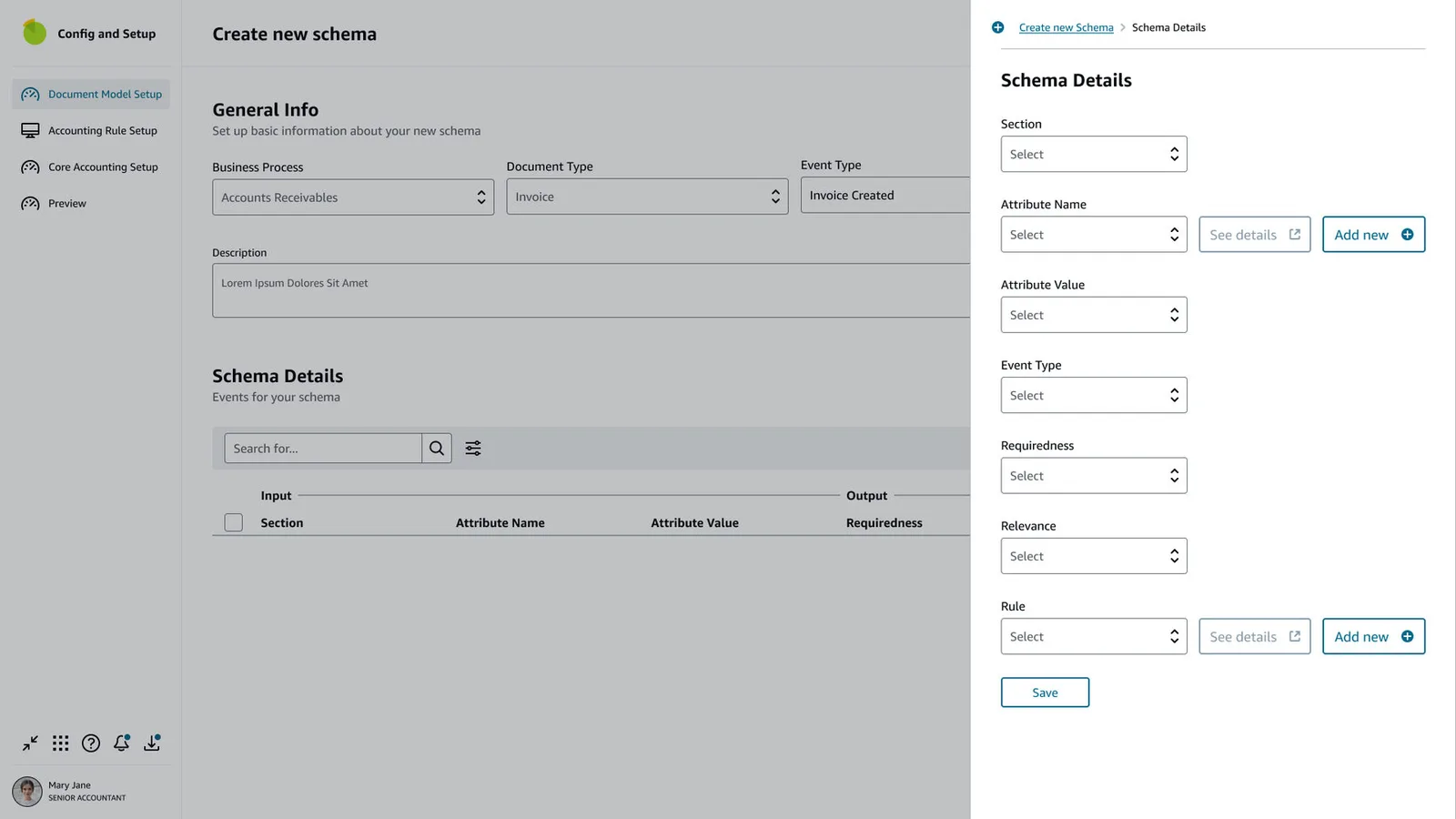Click Mary Jane's profile avatar
This screenshot has width=1456, height=819.
(27, 792)
